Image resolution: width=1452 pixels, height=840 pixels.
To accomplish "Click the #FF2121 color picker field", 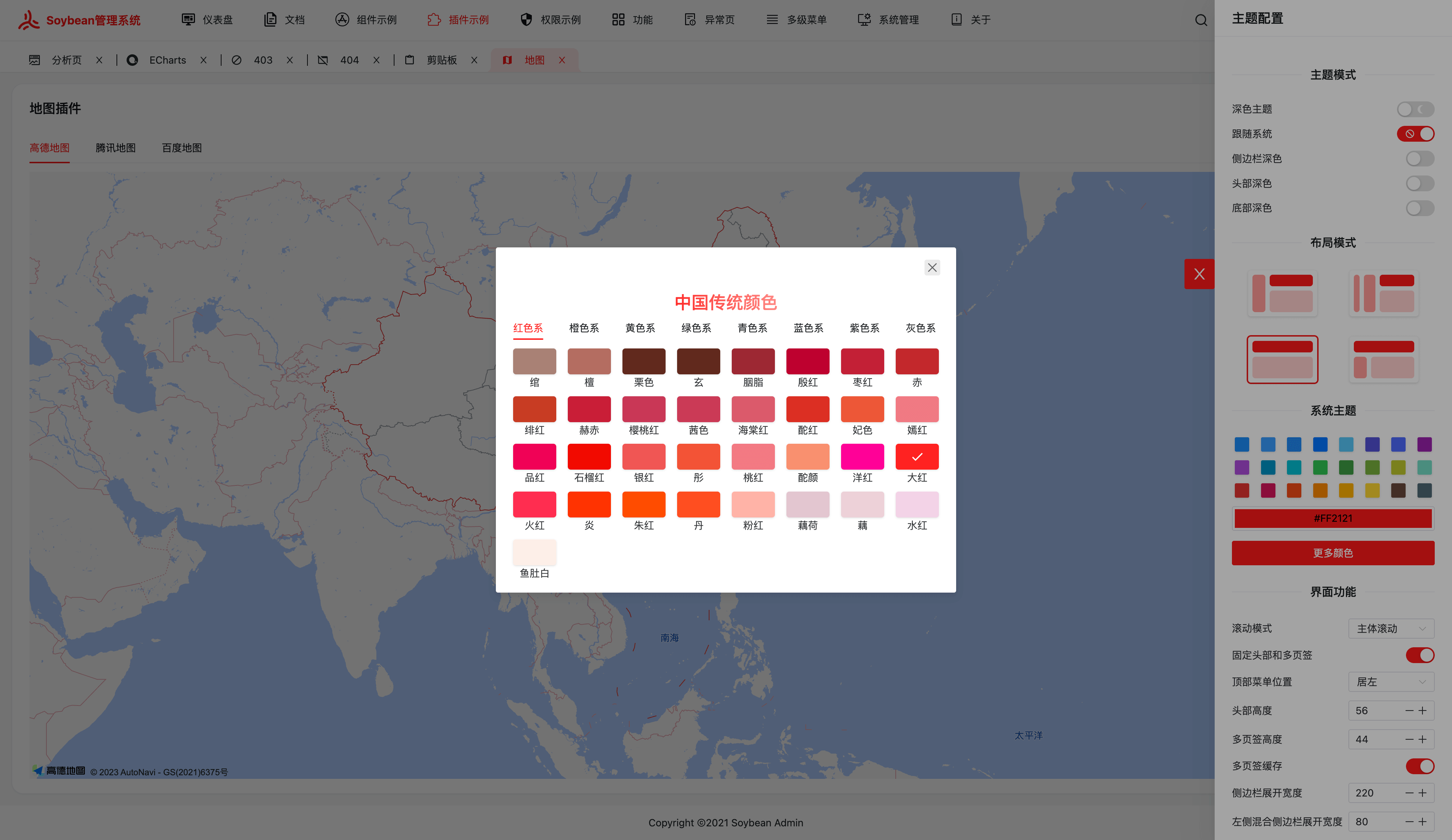I will pyautogui.click(x=1332, y=518).
